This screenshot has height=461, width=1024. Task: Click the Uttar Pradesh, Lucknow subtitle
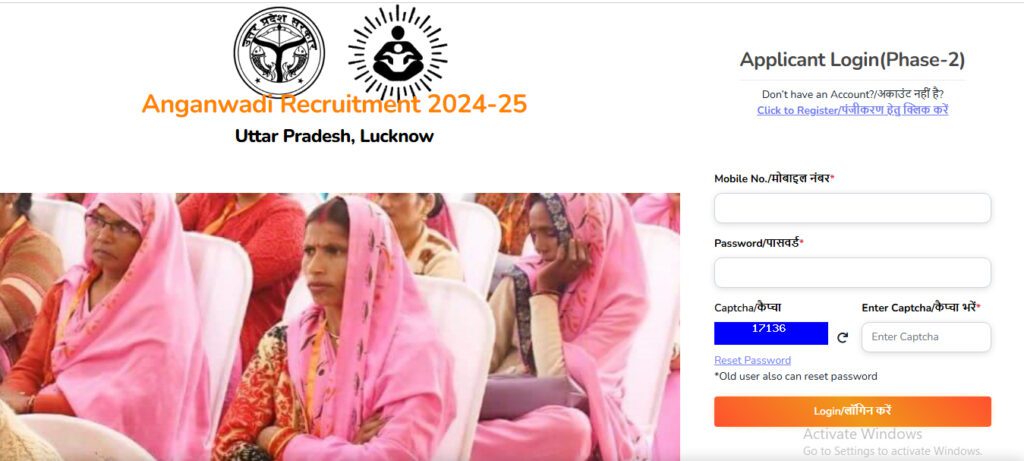click(334, 136)
